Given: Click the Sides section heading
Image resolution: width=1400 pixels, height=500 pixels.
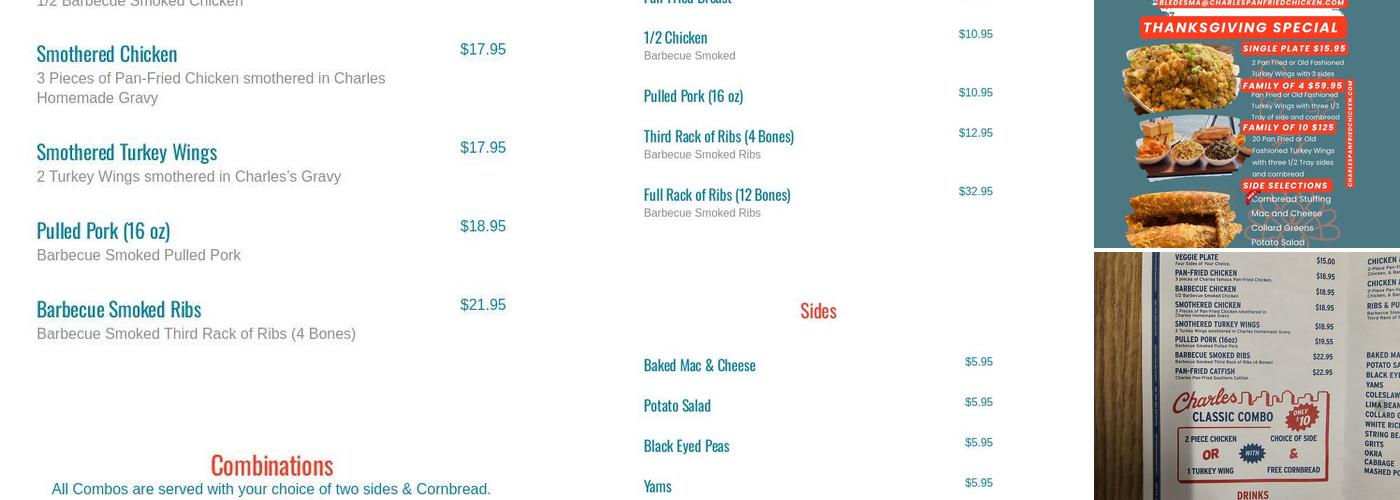Looking at the screenshot, I should tap(818, 311).
